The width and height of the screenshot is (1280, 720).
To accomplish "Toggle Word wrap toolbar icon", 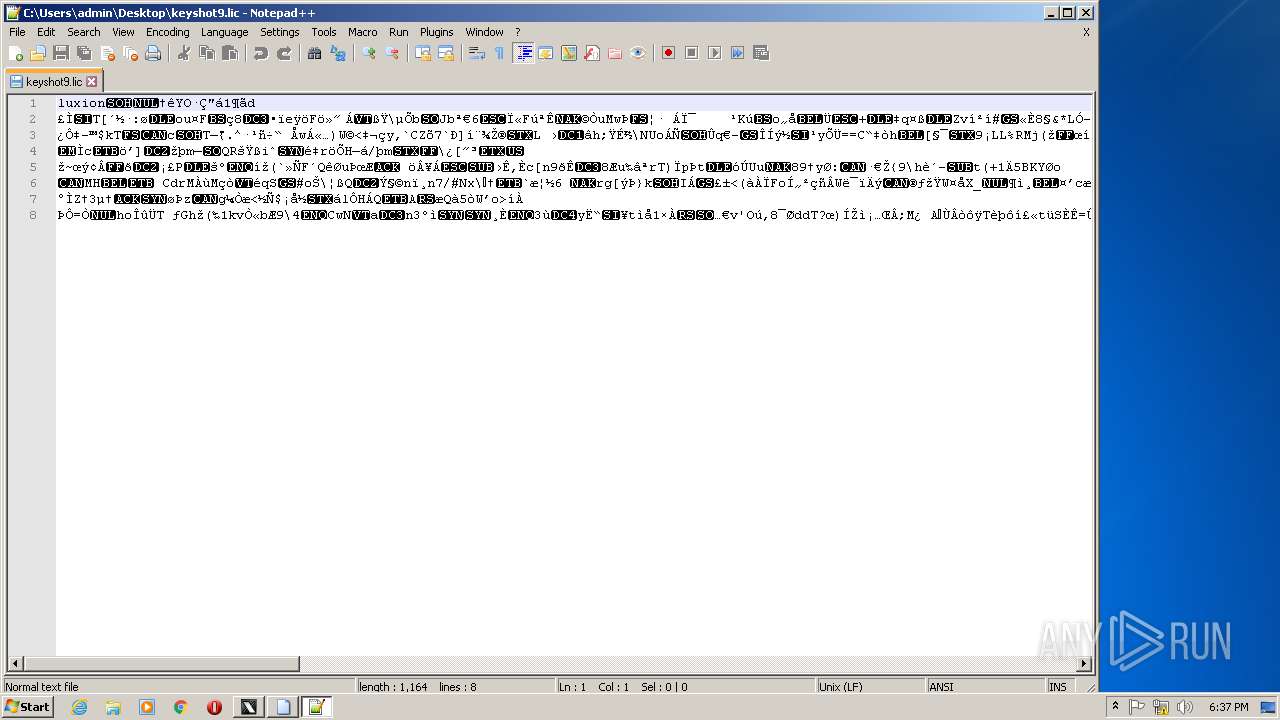I will tap(477, 53).
